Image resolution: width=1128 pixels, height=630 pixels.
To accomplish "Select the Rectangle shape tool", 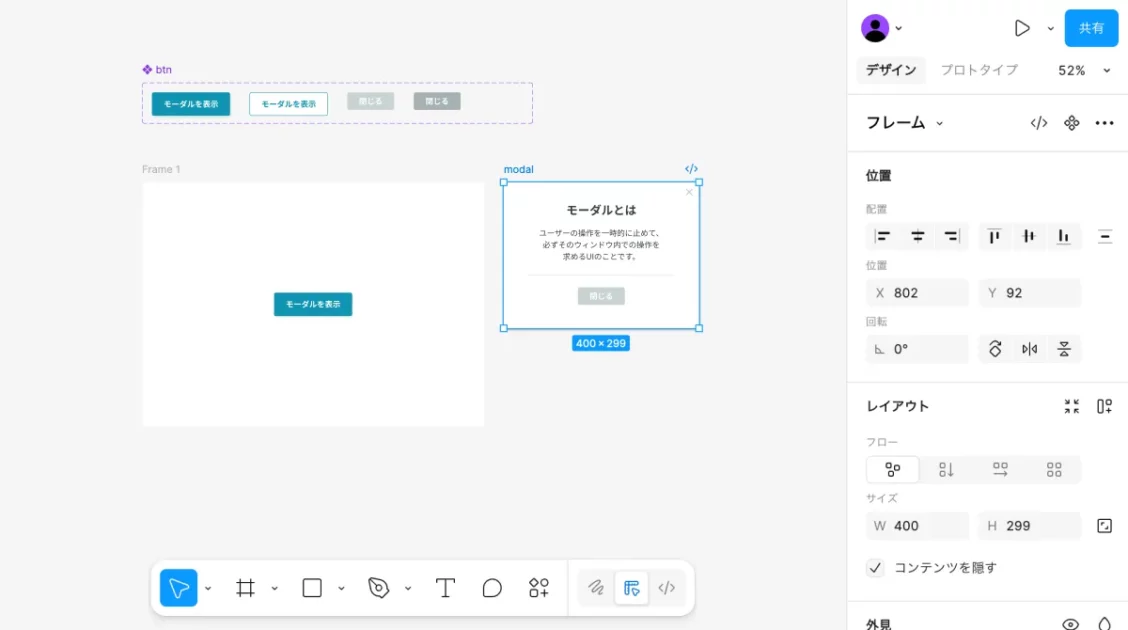I will (312, 588).
